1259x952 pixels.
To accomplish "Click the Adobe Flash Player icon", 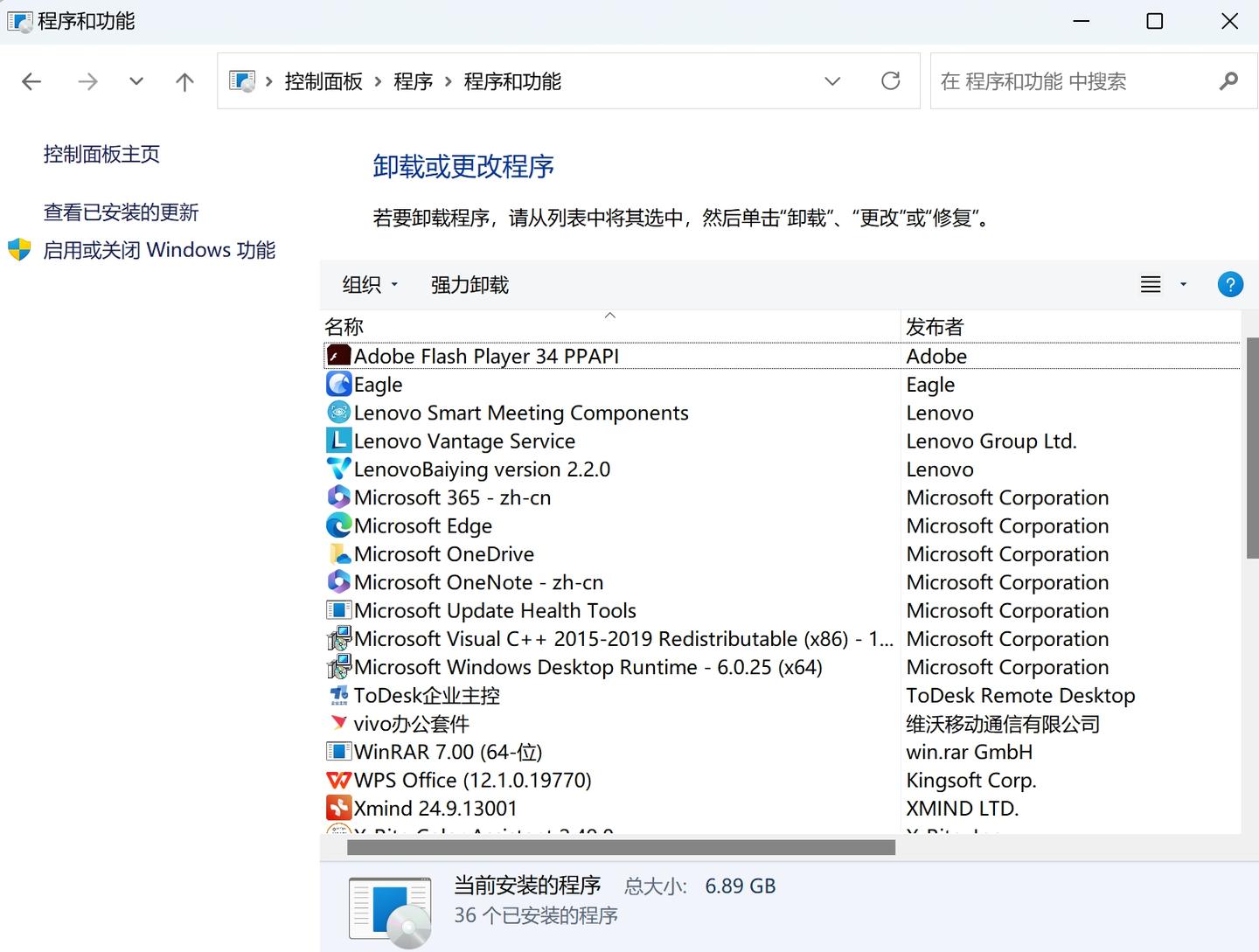I will [338, 356].
